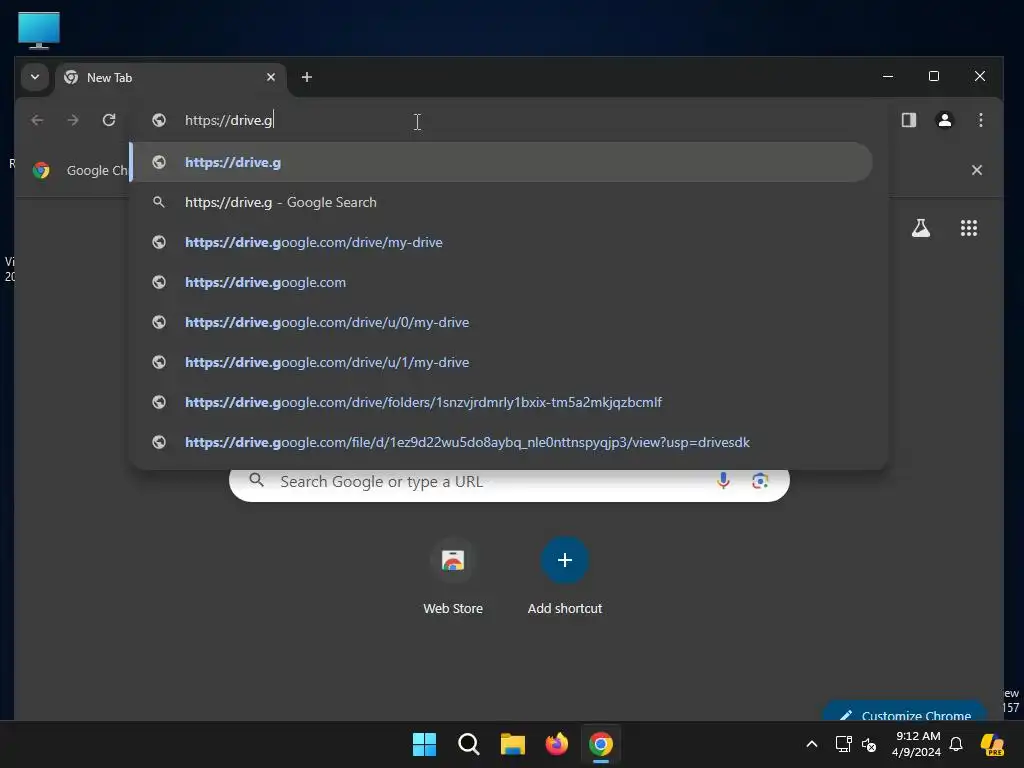The width and height of the screenshot is (1024, 768).
Task: Click inside the address bar text
Action: [229, 120]
